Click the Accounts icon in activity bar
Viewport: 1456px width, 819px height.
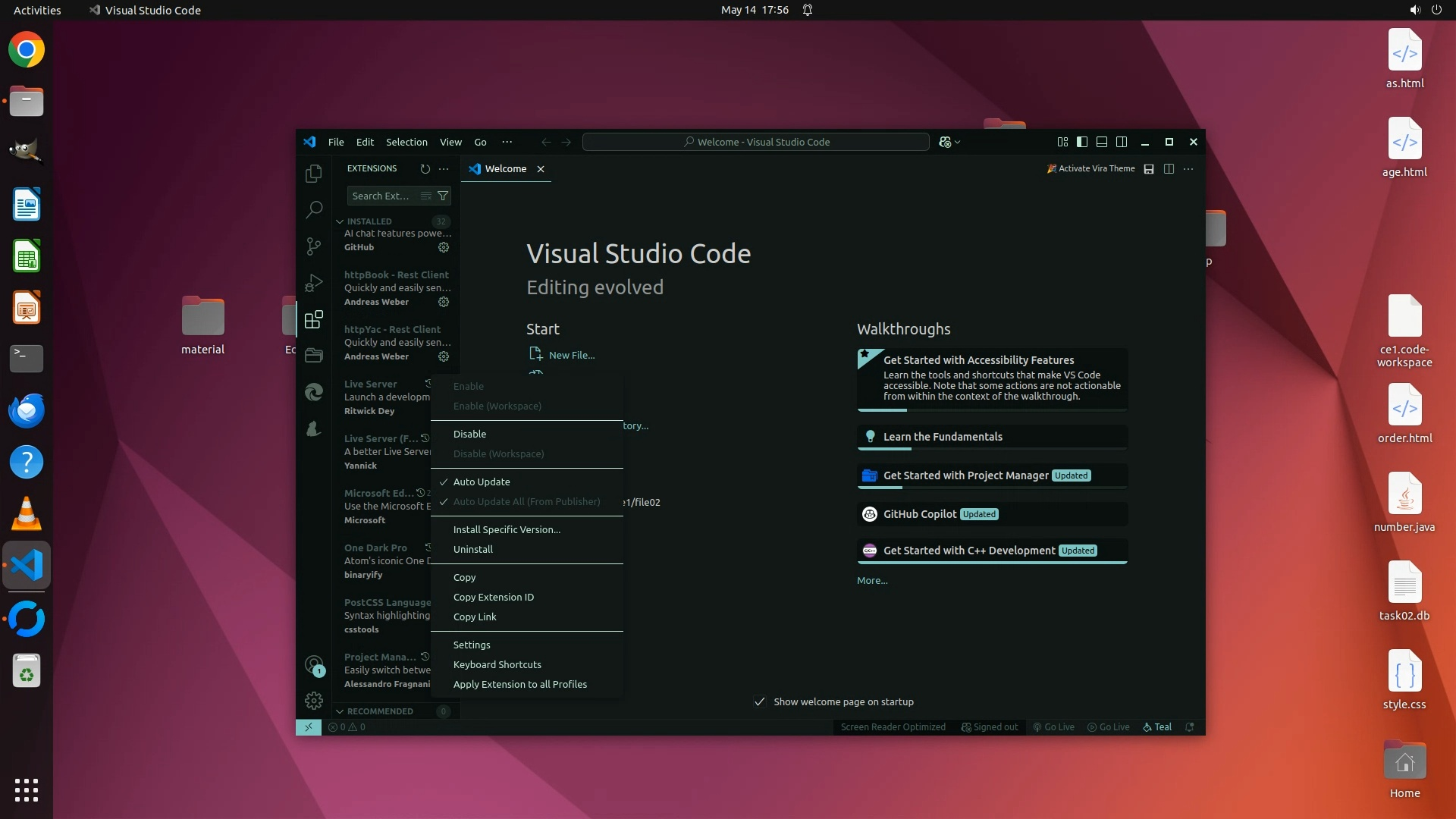click(x=313, y=665)
